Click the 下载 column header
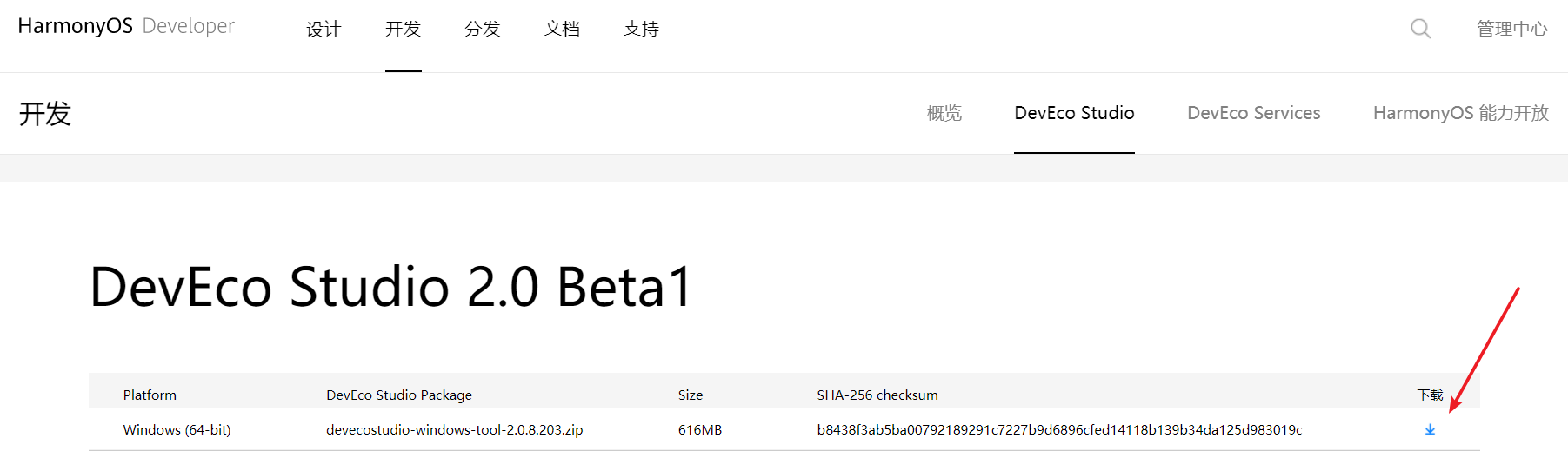 coord(1430,395)
